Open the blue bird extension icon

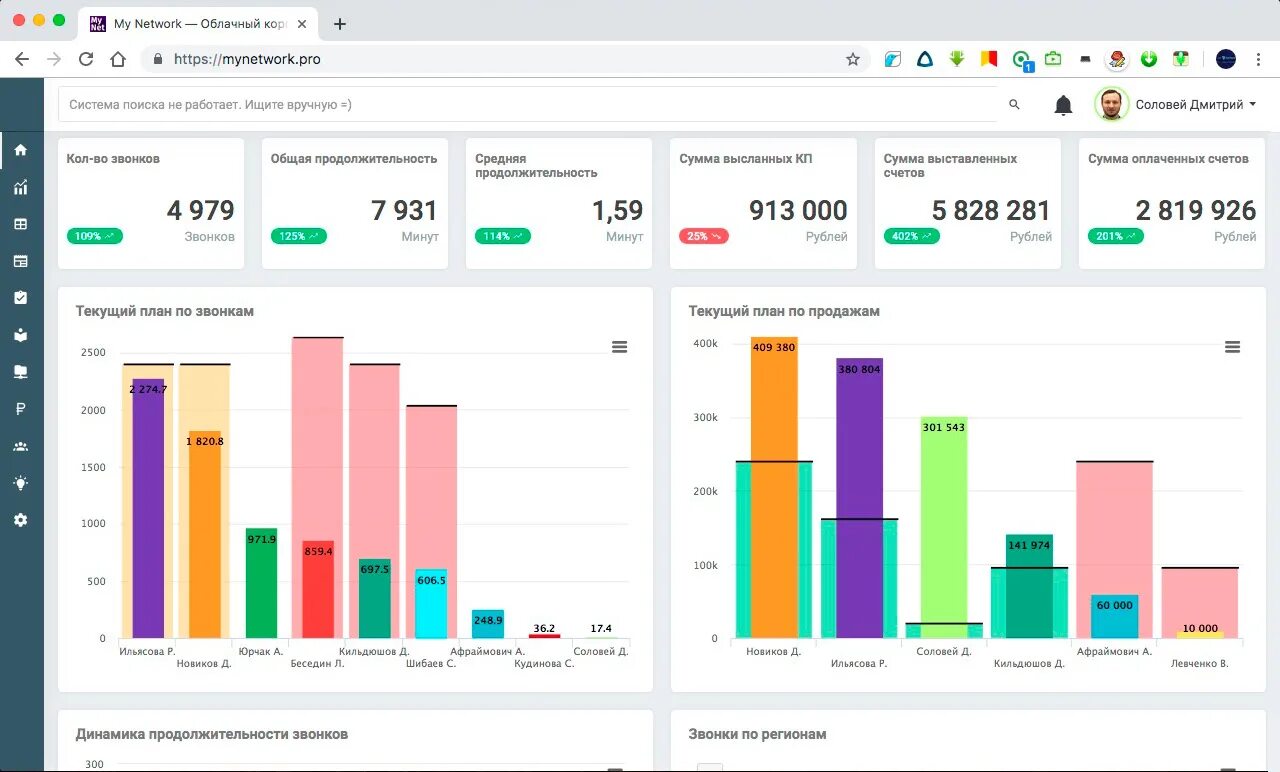[893, 59]
